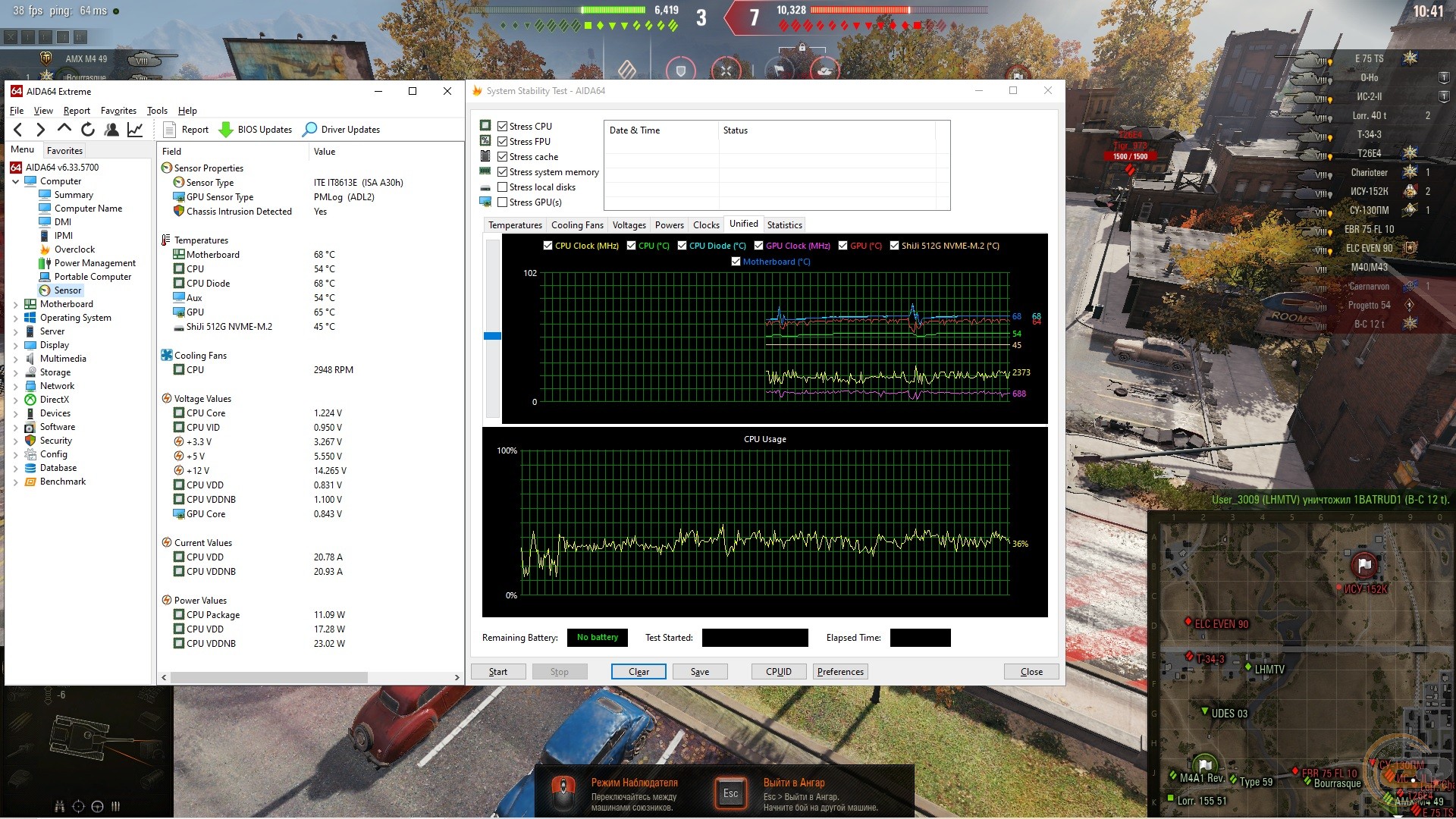Switch to the Cooling Fans tab
This screenshot has width=1456, height=819.
click(577, 225)
